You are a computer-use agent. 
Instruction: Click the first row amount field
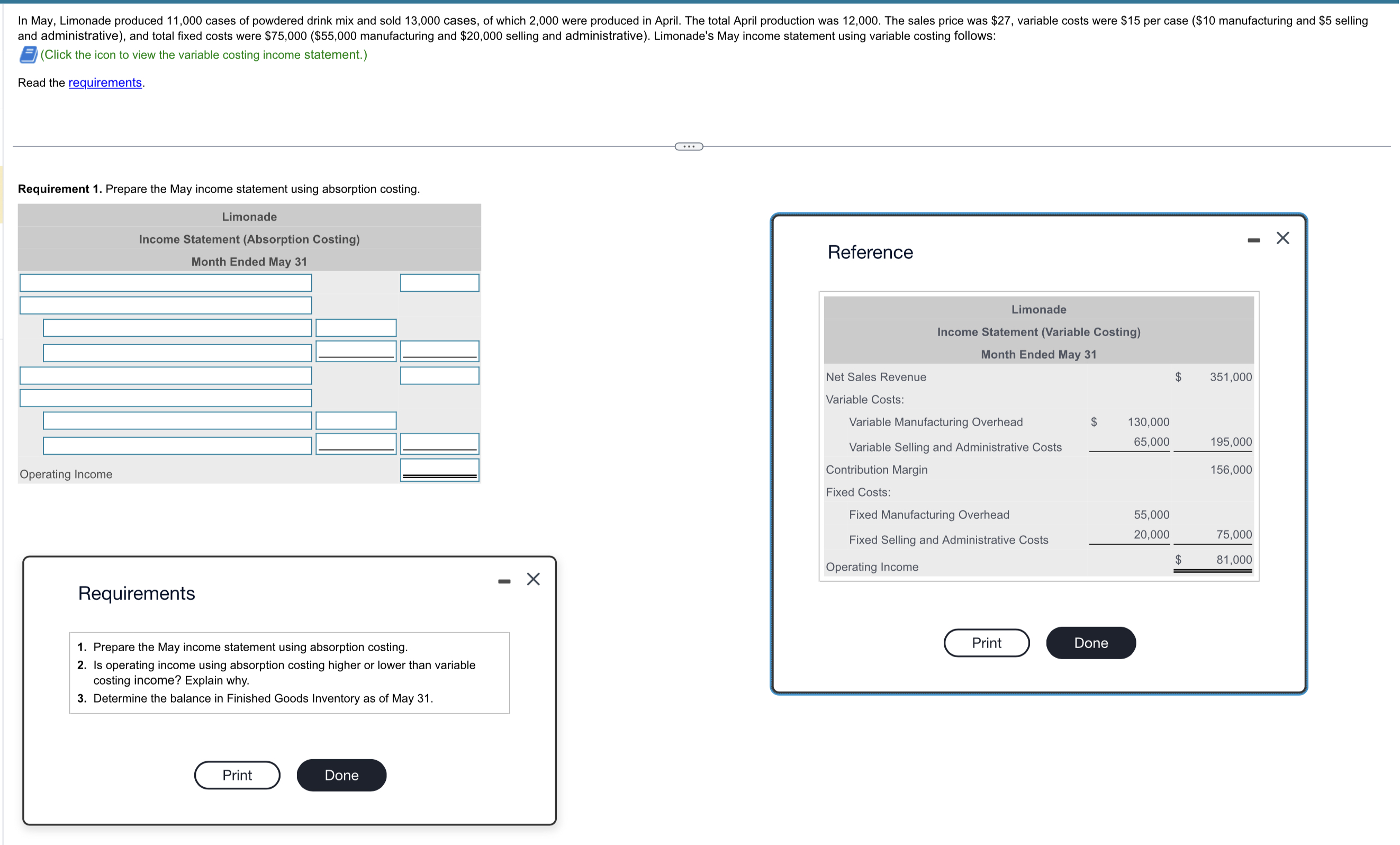click(439, 283)
